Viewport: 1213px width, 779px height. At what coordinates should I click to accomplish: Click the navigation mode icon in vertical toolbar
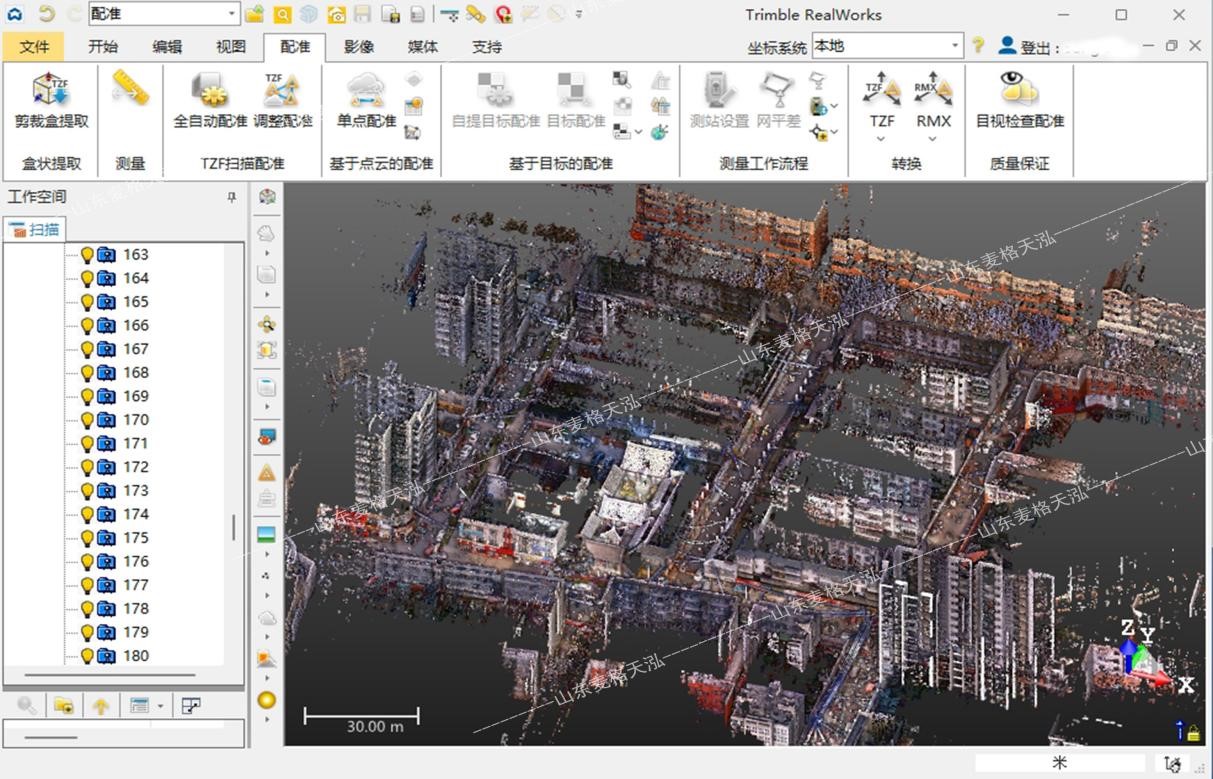267,324
